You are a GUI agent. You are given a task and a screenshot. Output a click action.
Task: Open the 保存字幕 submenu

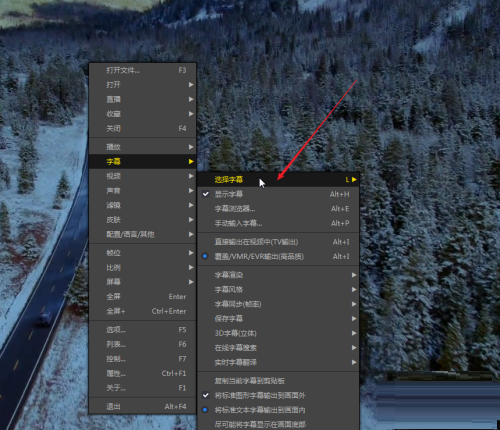tap(279, 319)
